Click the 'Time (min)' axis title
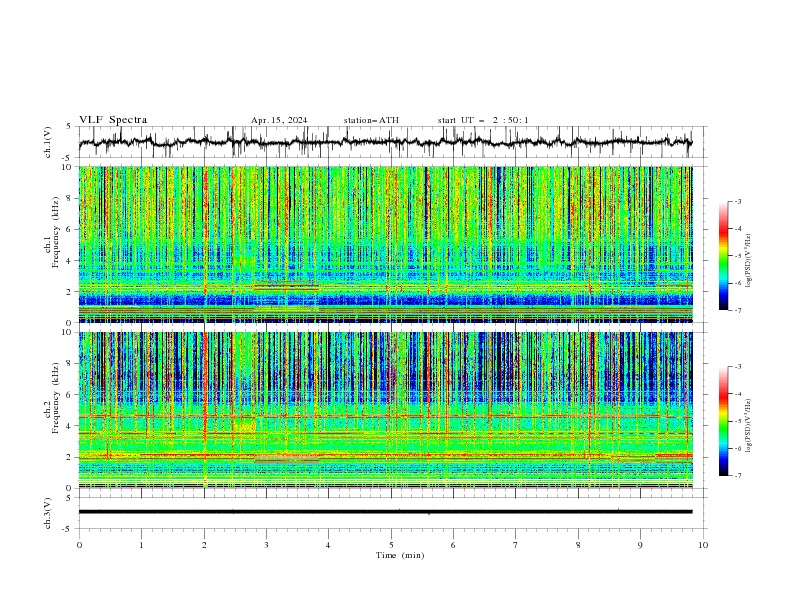Screen dimensions: 792x612 click(x=400, y=555)
